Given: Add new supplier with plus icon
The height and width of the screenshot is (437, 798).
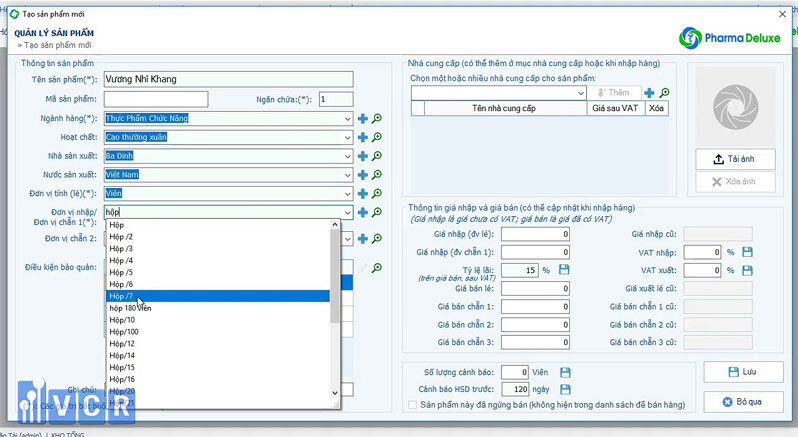Looking at the screenshot, I should click(649, 93).
